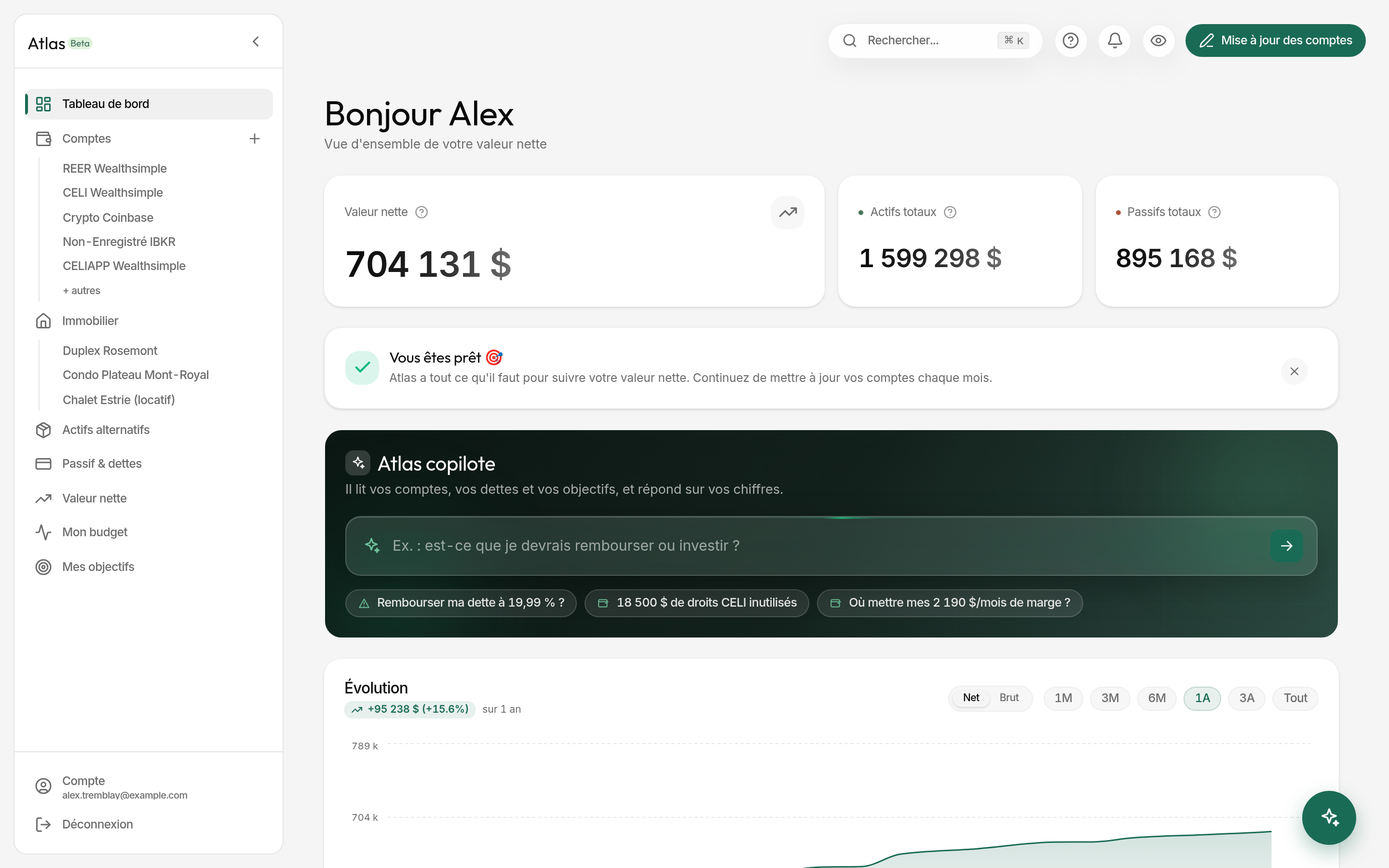
Task: Toggle amounts visibility with the eye icon
Action: click(x=1159, y=41)
